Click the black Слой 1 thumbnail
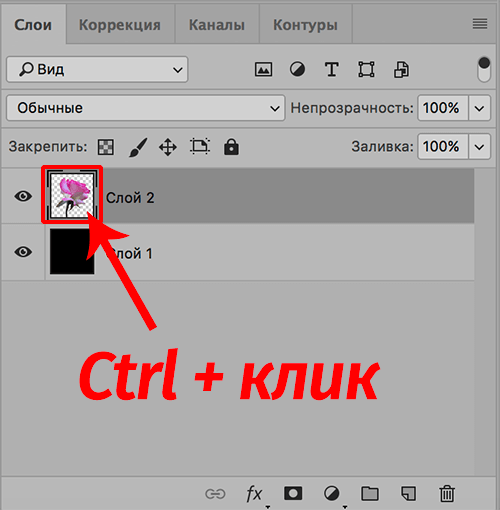 pyautogui.click(x=72, y=251)
